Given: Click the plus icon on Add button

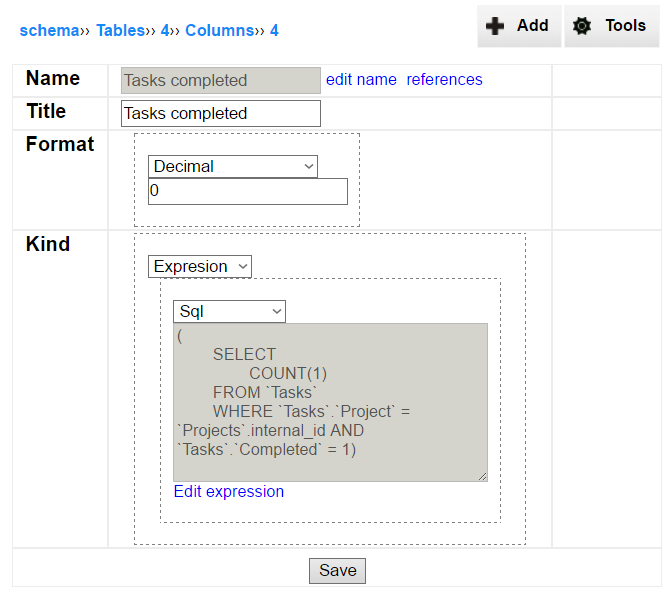Looking at the screenshot, I should (495, 26).
